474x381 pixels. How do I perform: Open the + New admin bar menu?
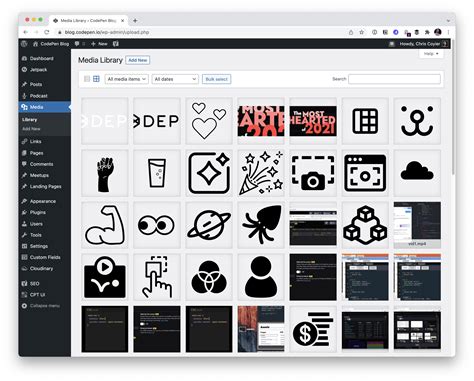pyautogui.click(x=99, y=44)
